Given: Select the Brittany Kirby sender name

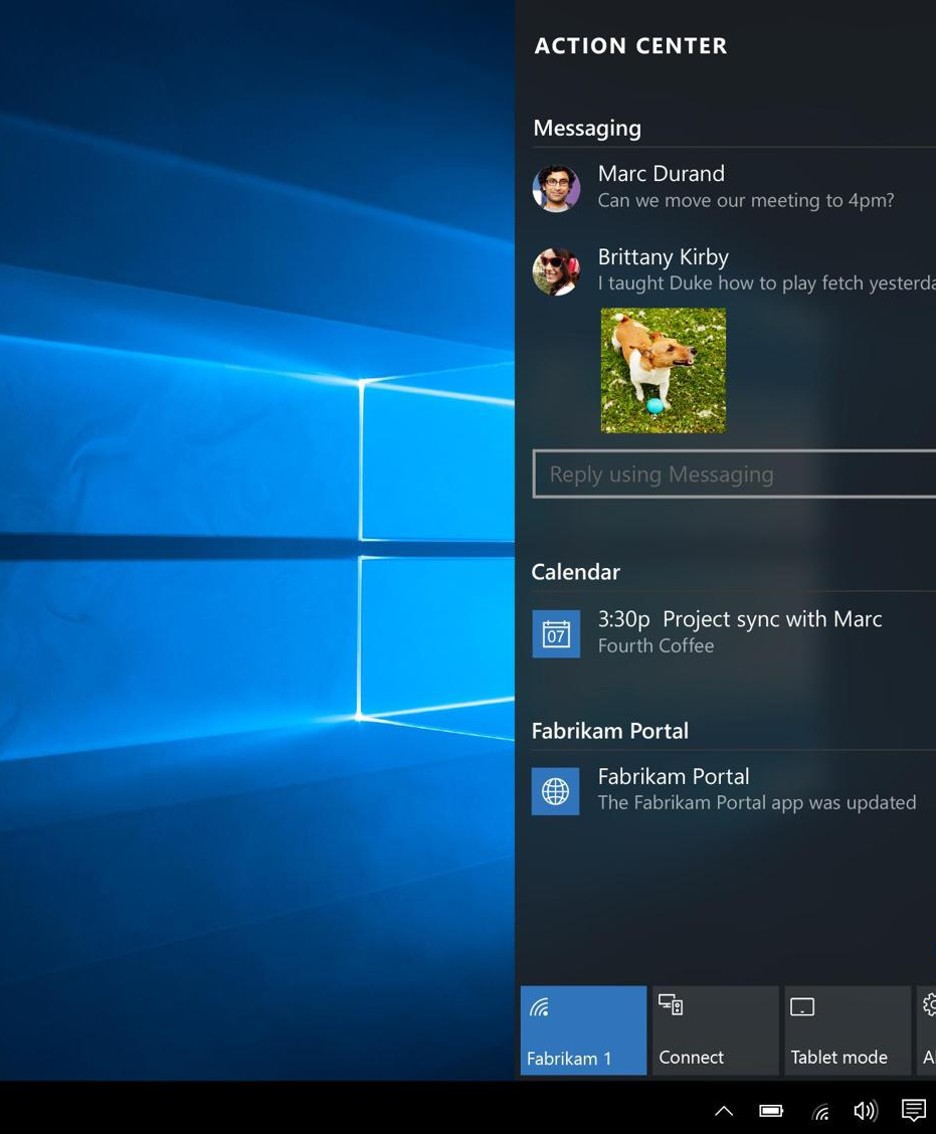Looking at the screenshot, I should 663,257.
